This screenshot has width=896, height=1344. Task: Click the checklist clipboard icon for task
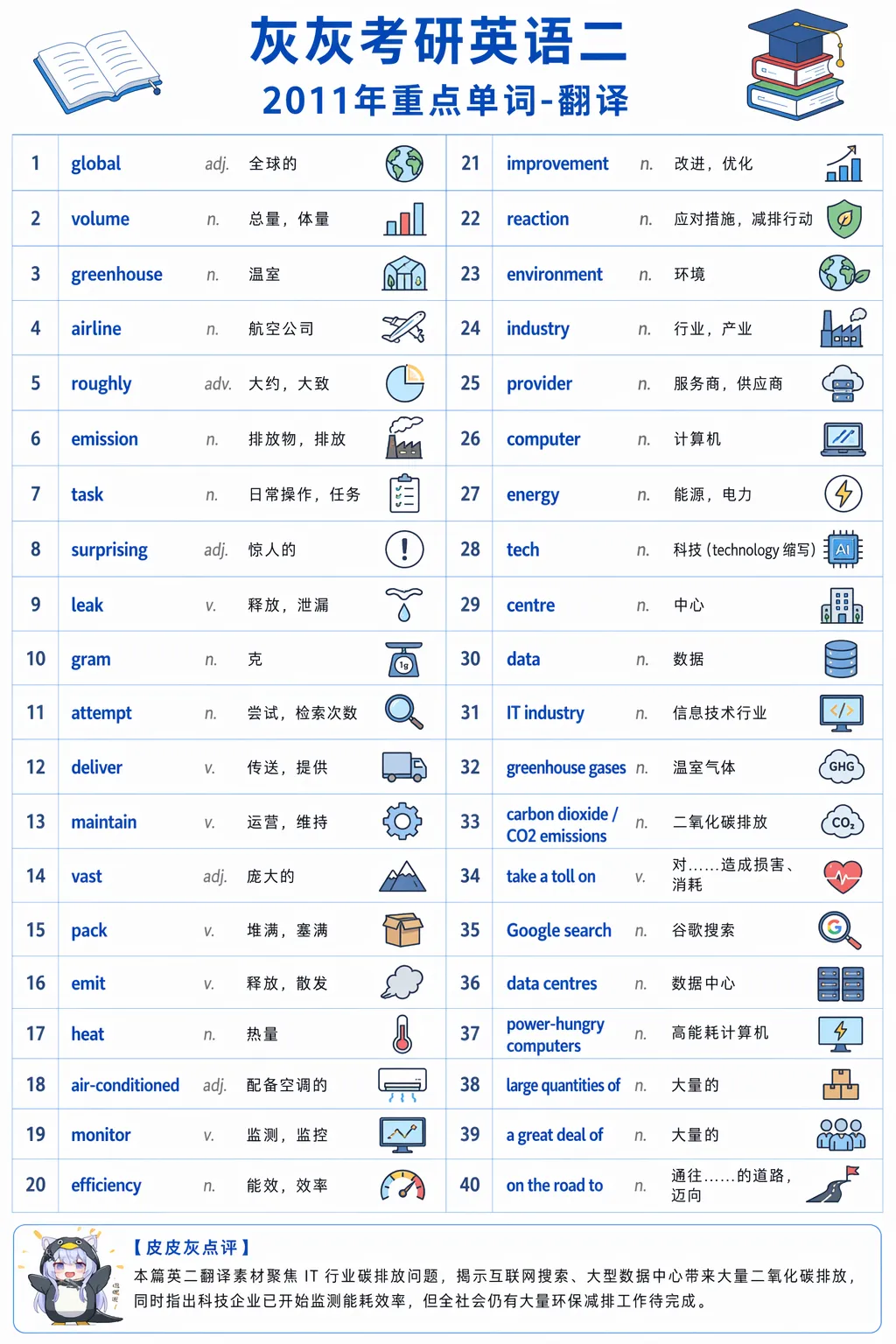coord(404,493)
